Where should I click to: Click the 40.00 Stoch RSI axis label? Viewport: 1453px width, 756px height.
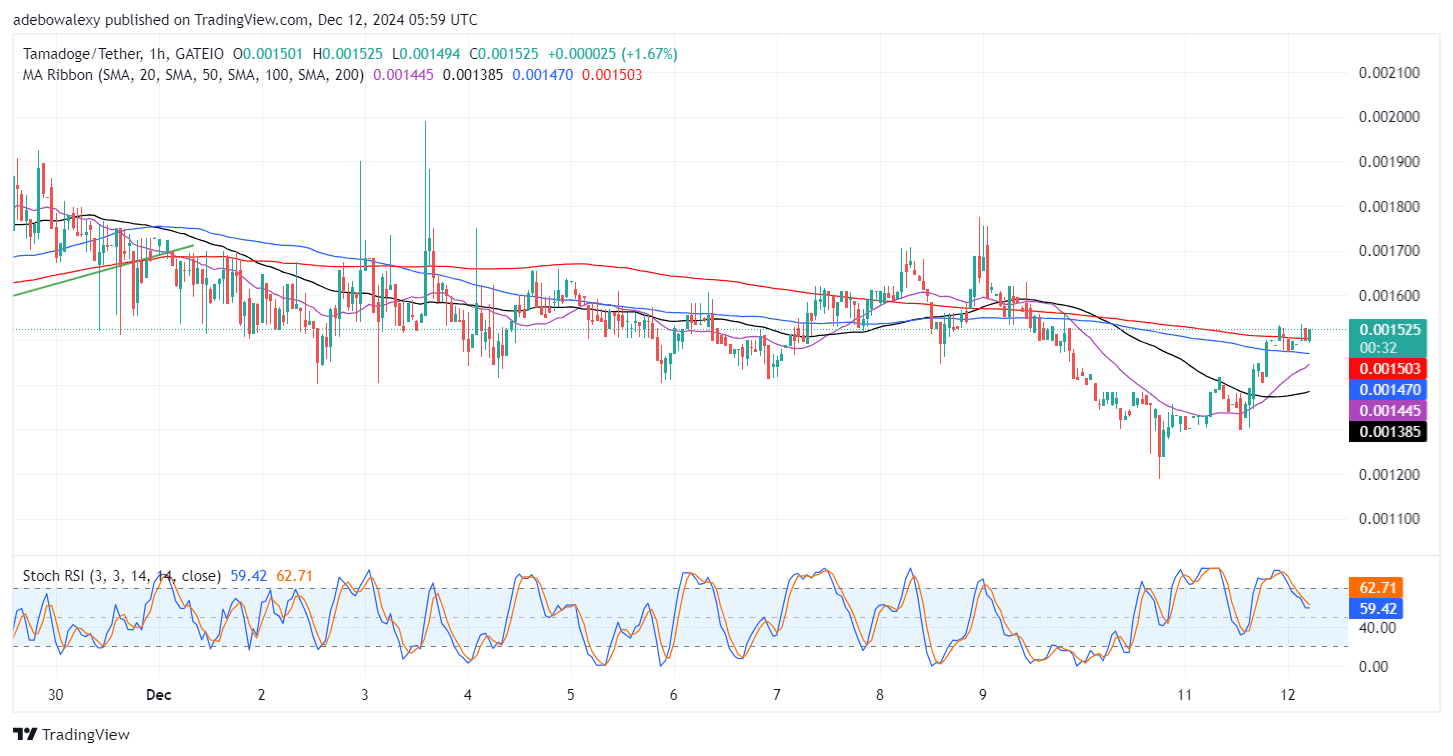point(1378,628)
